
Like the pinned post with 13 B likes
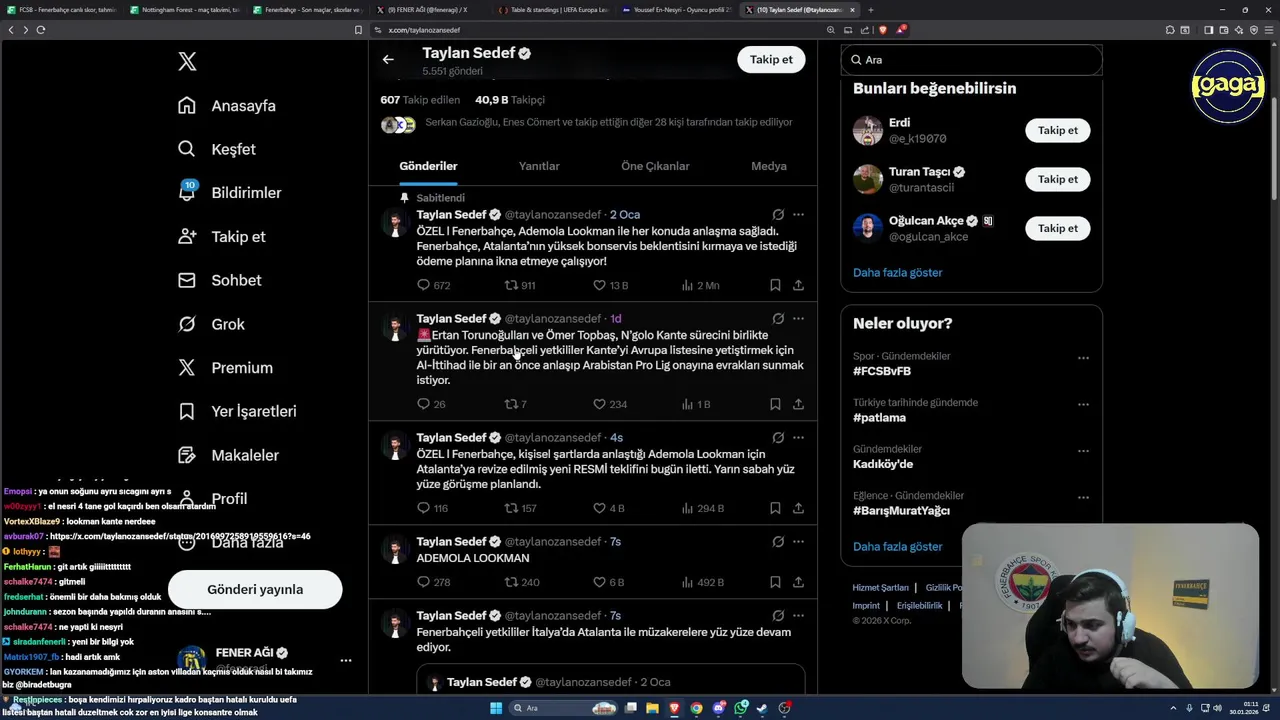pyautogui.click(x=610, y=285)
